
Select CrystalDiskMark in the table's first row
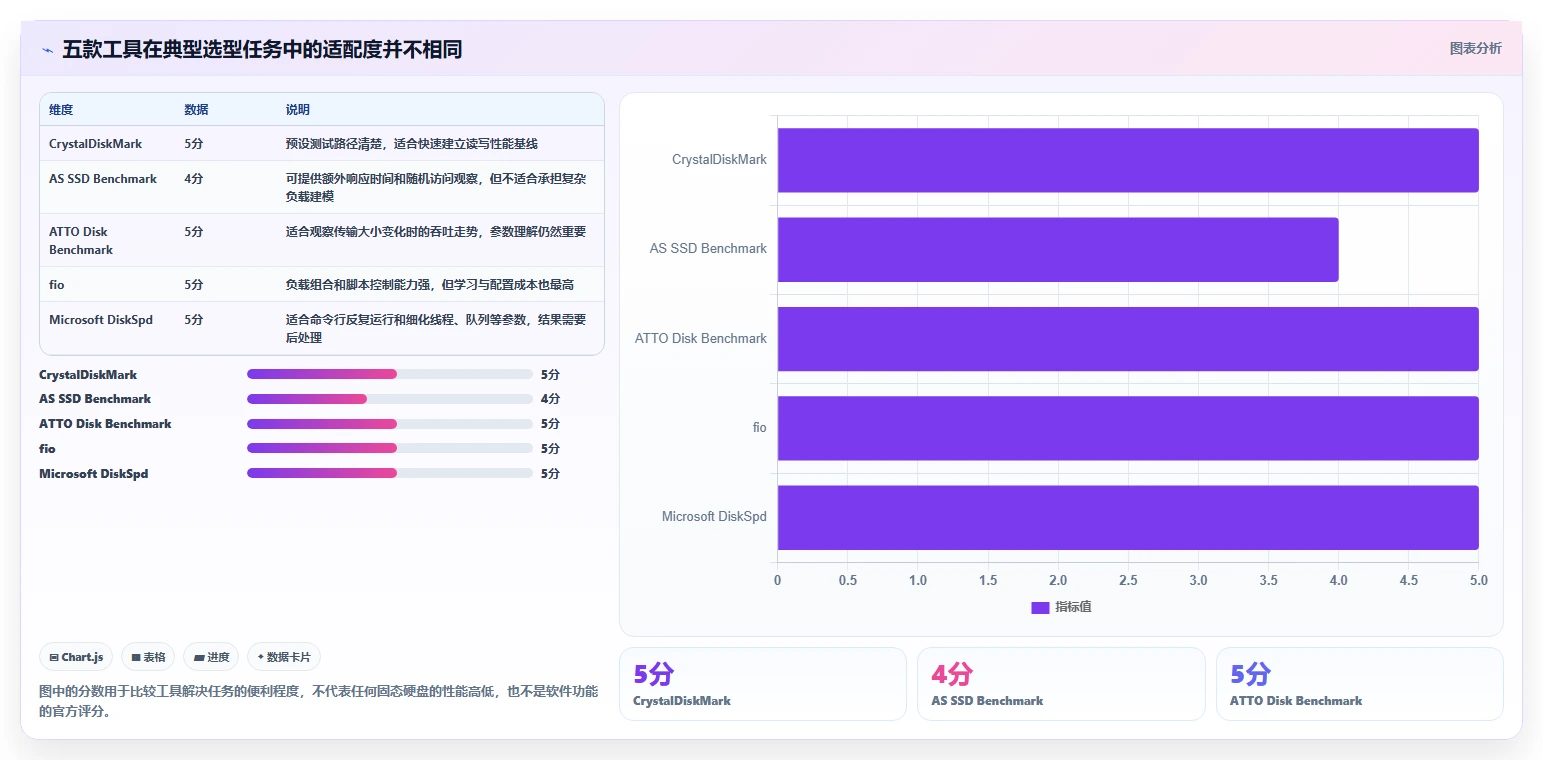[96, 144]
